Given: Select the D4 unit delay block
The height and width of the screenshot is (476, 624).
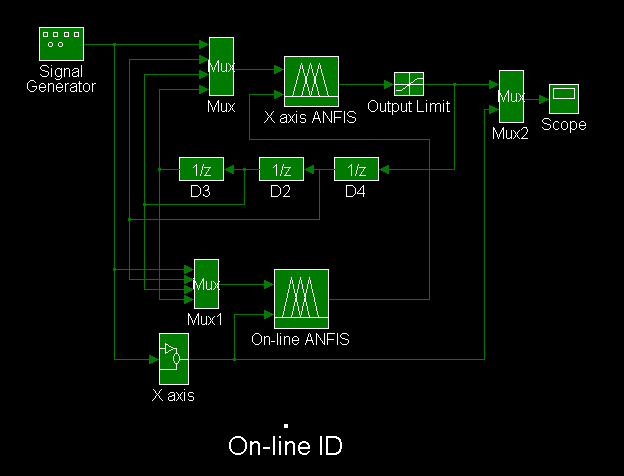Looking at the screenshot, I should pos(356,170).
